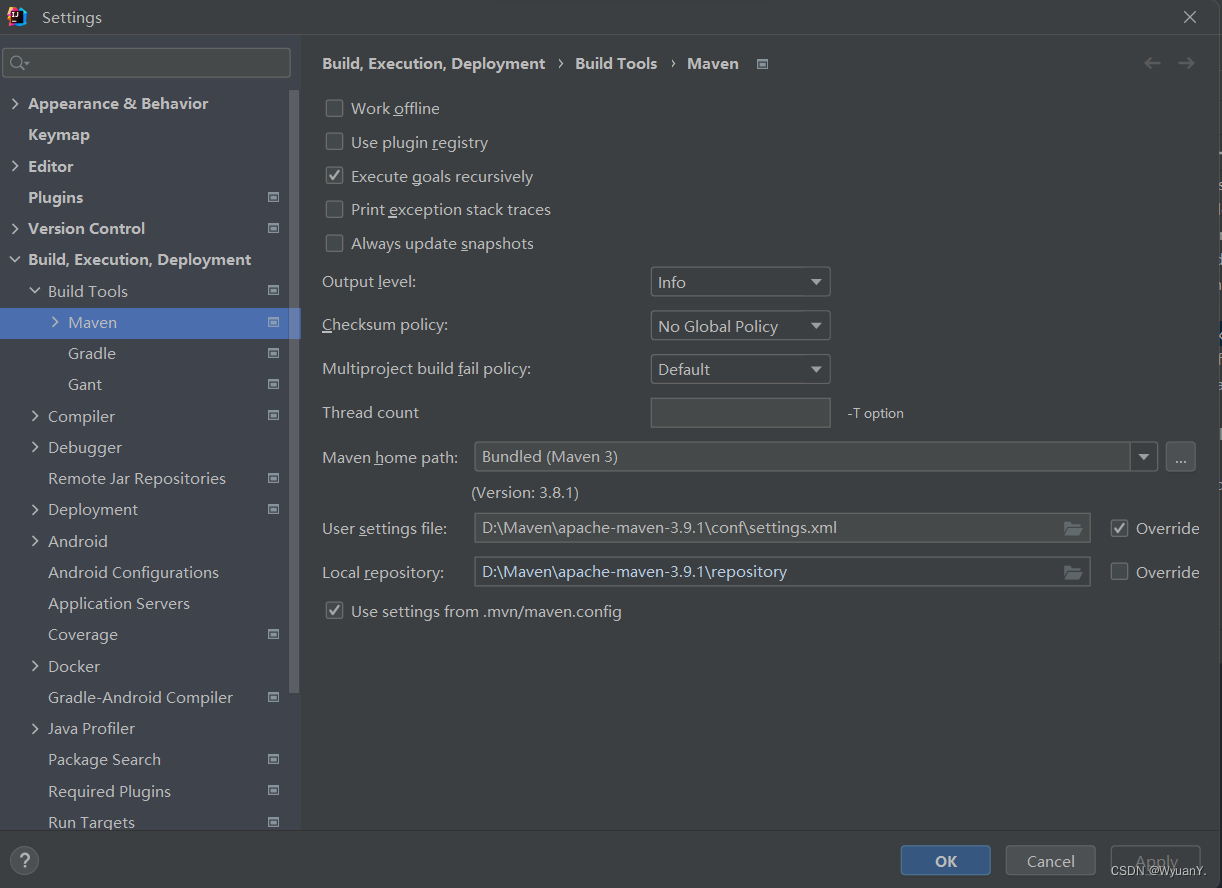Go back with the left arrow

[1152, 63]
